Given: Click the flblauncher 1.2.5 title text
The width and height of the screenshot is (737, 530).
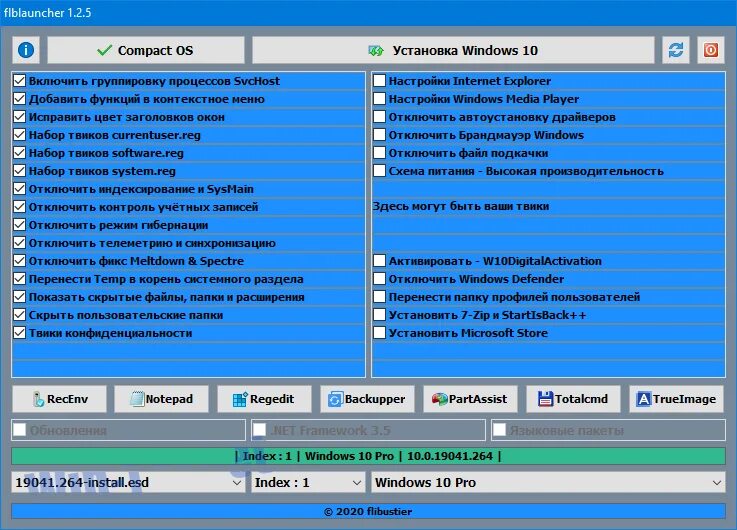Looking at the screenshot, I should [47, 13].
